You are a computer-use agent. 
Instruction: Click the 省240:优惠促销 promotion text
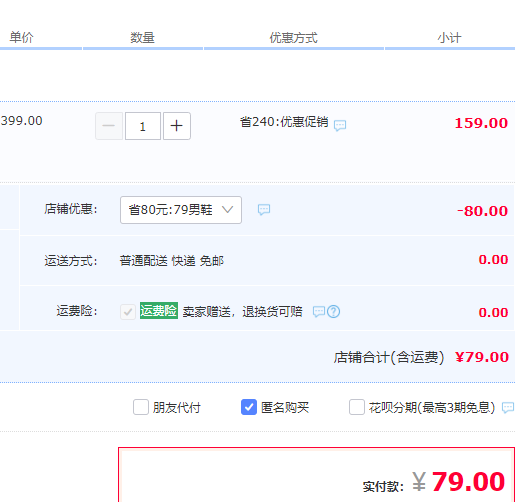coord(284,122)
